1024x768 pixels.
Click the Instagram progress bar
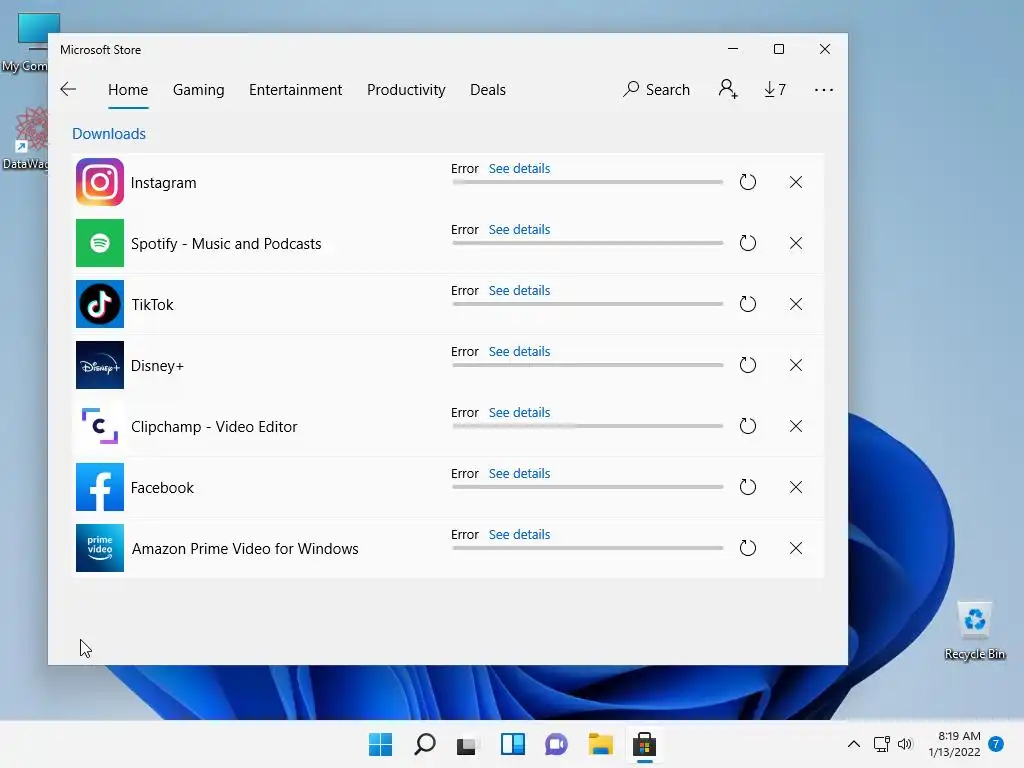tap(588, 182)
